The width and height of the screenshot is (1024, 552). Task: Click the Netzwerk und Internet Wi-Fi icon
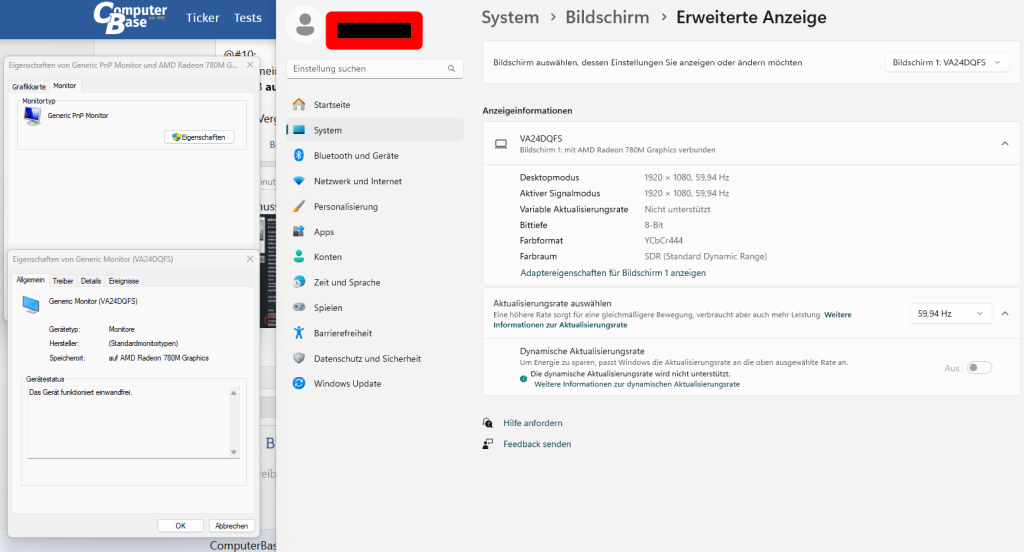coord(299,181)
